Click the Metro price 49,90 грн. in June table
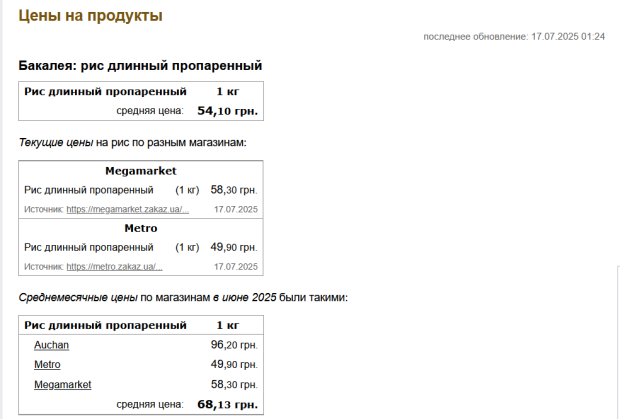This screenshot has width=620, height=419. coord(234,364)
